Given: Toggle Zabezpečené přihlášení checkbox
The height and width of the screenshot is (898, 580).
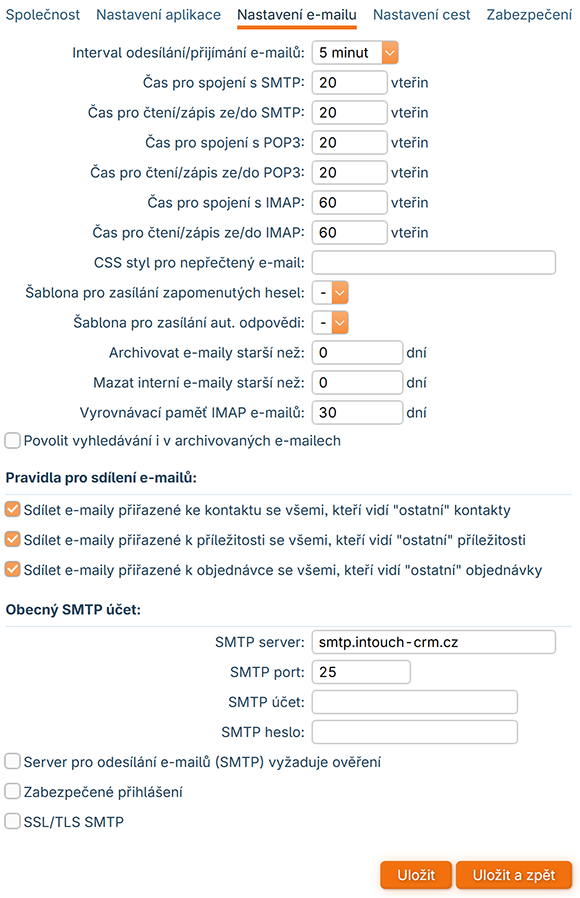Looking at the screenshot, I should (13, 791).
